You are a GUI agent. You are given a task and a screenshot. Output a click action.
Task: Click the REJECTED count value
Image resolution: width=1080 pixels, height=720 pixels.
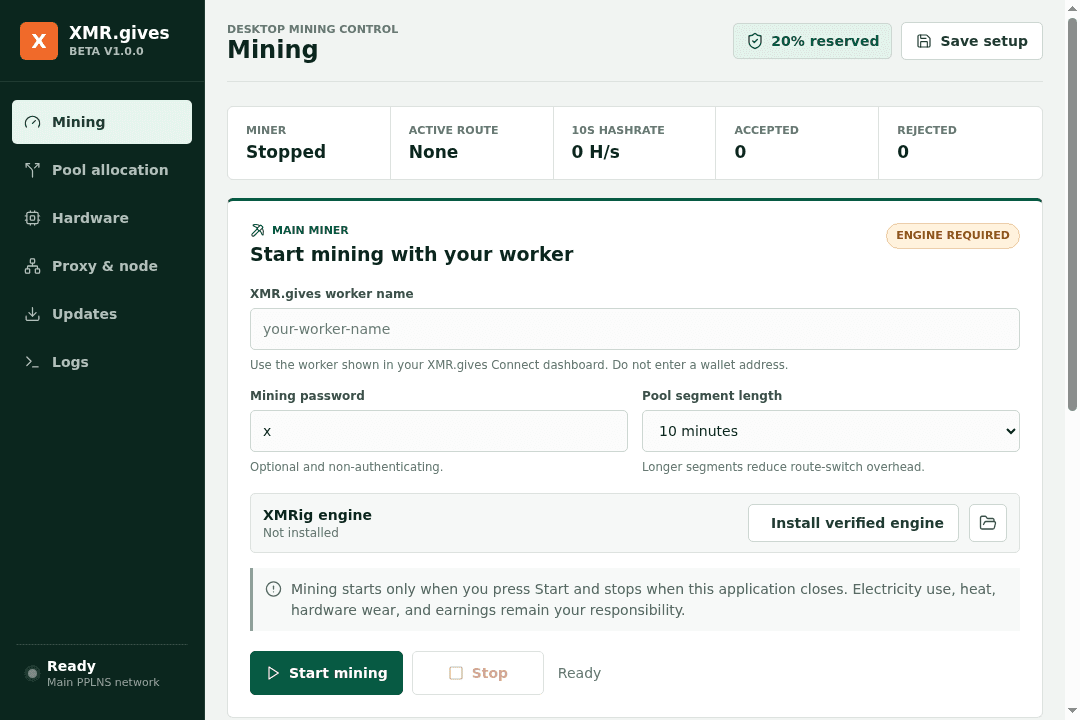point(903,152)
